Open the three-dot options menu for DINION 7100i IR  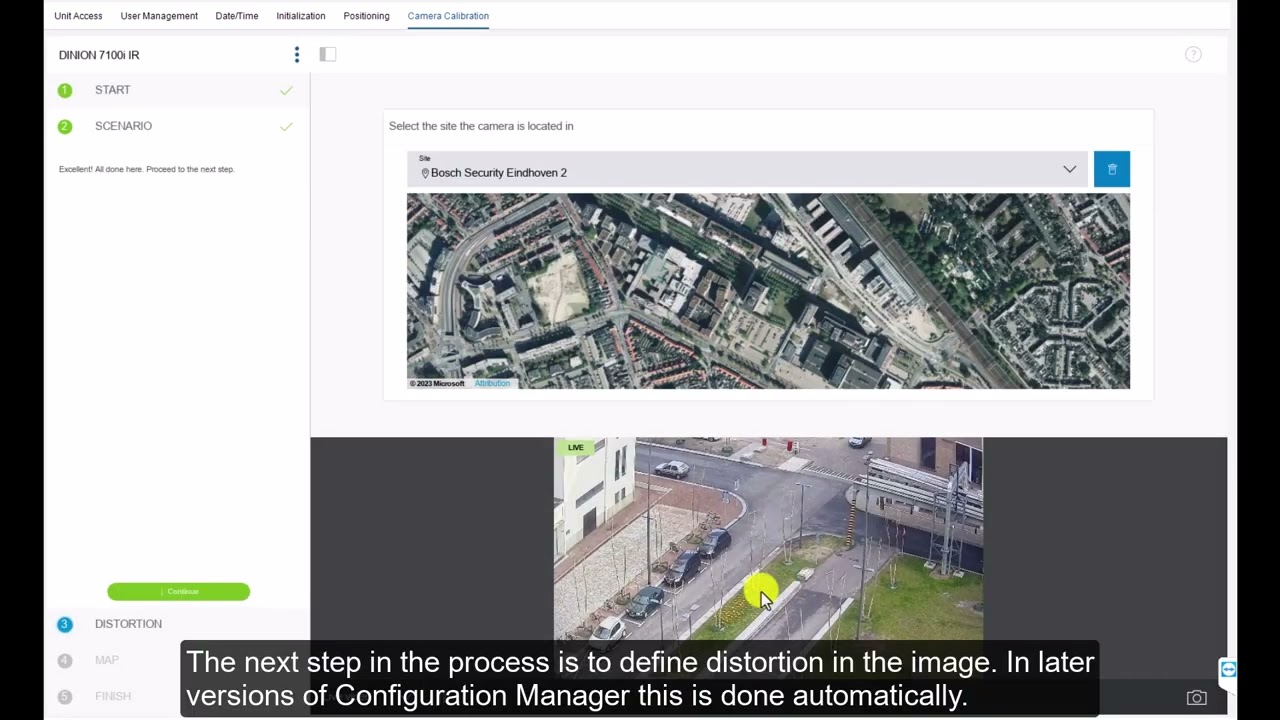coord(296,54)
